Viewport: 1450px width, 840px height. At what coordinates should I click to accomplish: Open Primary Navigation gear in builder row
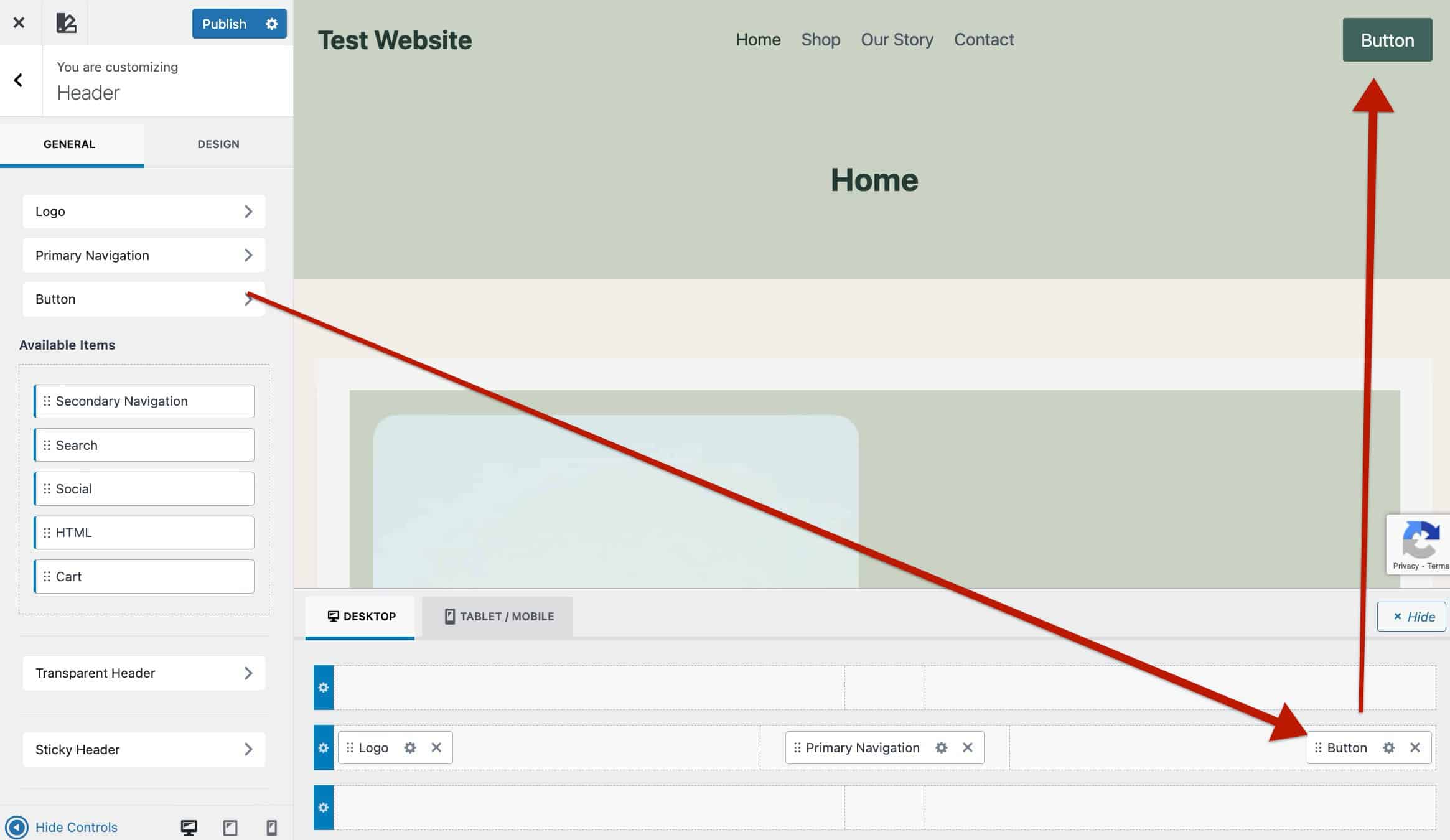(941, 747)
